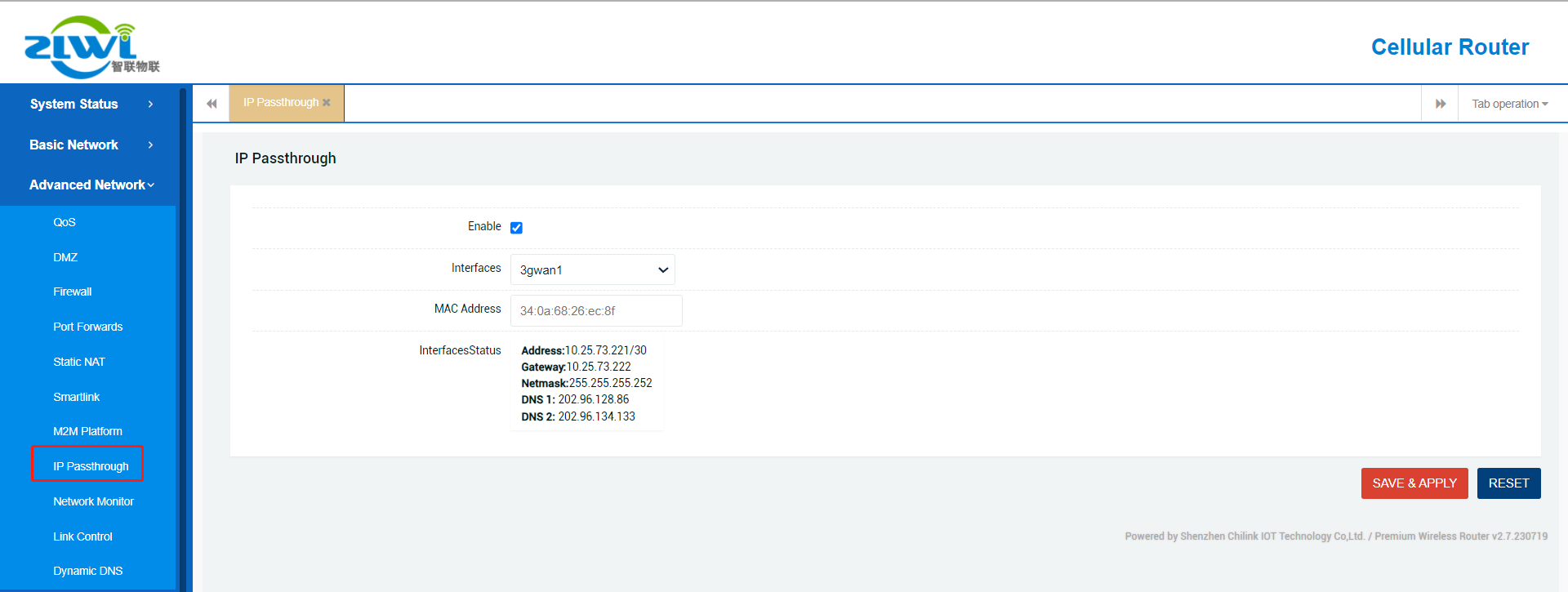Expand the Basic Network menu

click(x=91, y=145)
